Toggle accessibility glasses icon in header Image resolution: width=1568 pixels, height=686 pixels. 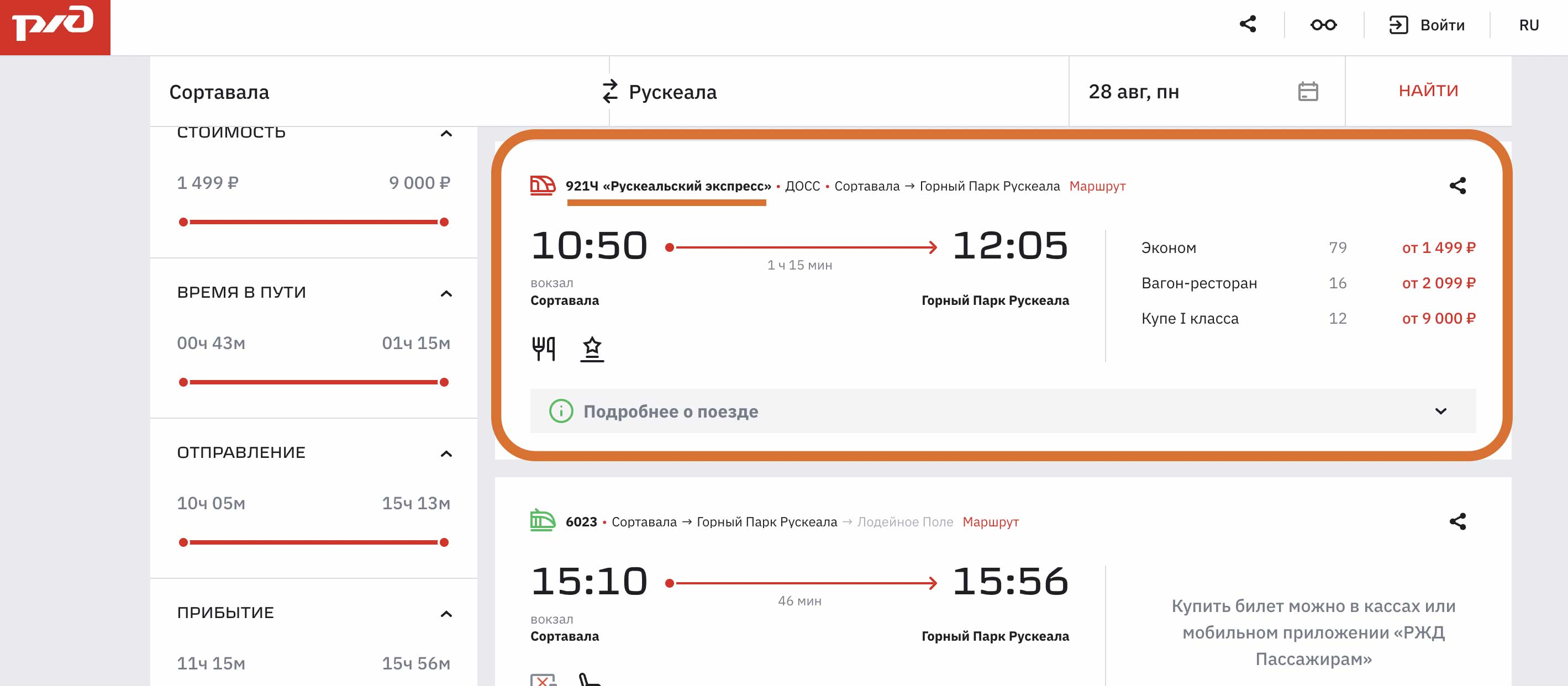(1323, 25)
